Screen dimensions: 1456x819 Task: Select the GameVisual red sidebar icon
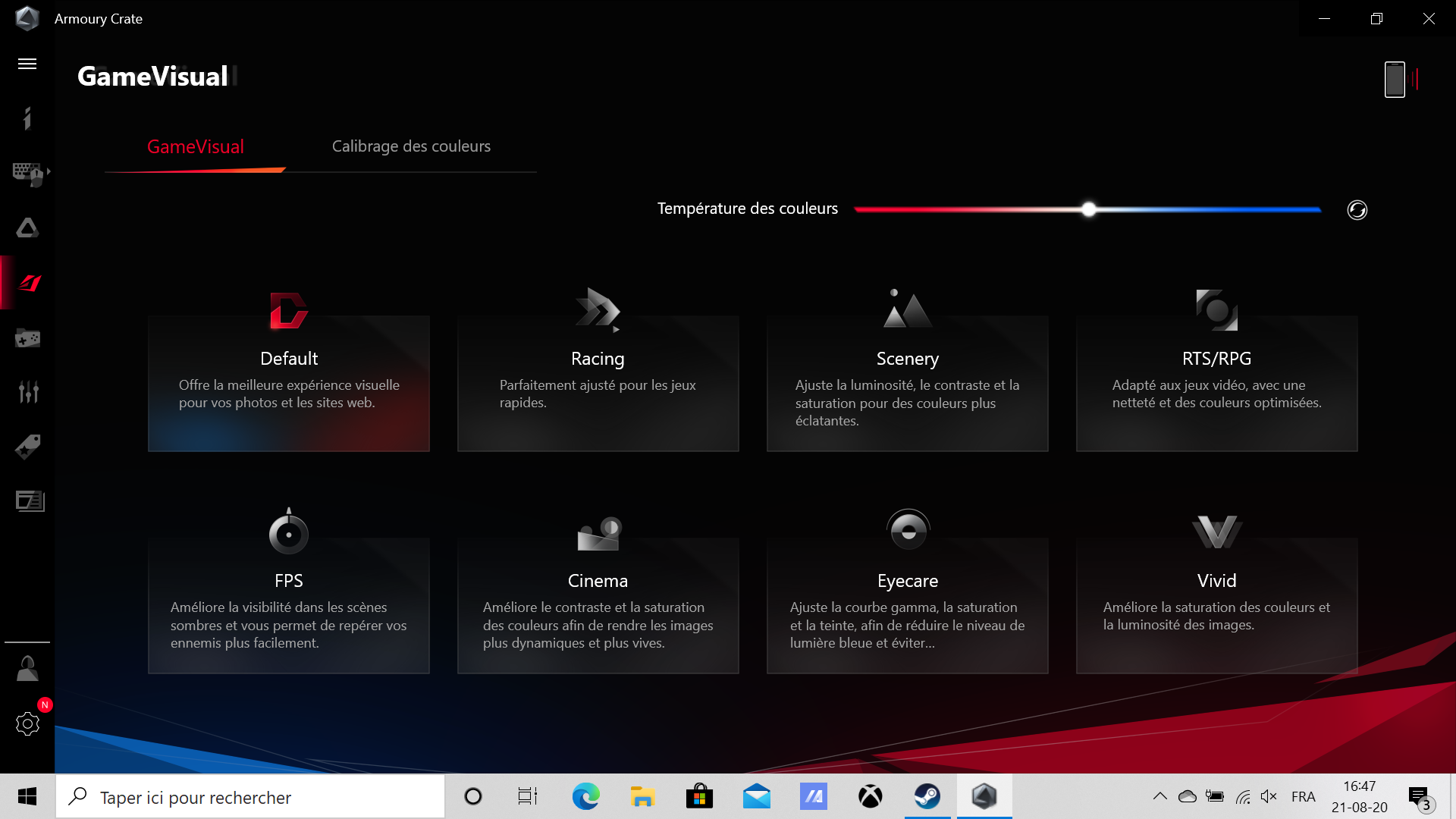[x=28, y=283]
